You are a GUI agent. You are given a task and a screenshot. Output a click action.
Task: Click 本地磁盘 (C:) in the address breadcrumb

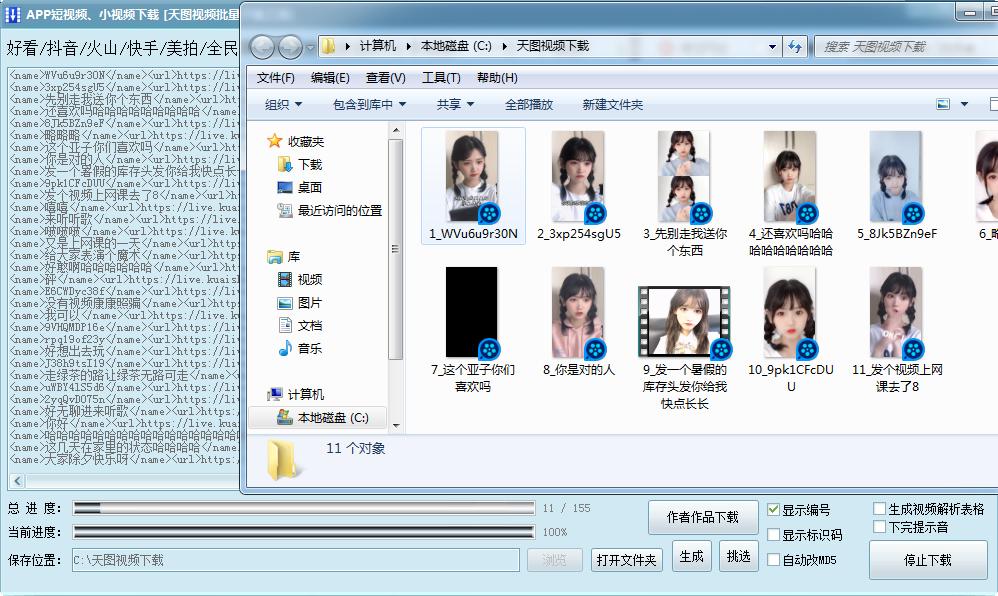point(456,46)
